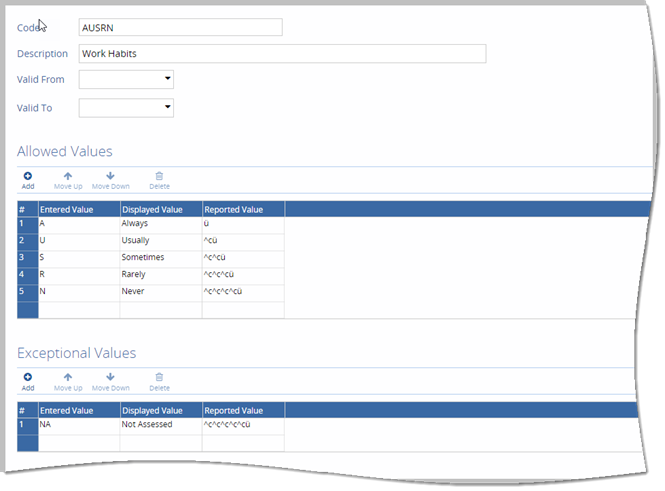Click Move Down arrow in Allowed Values
This screenshot has height=491, width=665.
110,178
